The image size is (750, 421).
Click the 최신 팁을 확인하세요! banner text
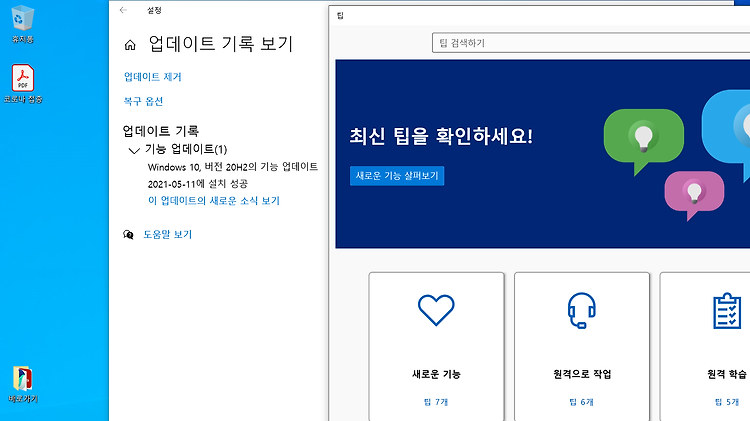pyautogui.click(x=441, y=136)
